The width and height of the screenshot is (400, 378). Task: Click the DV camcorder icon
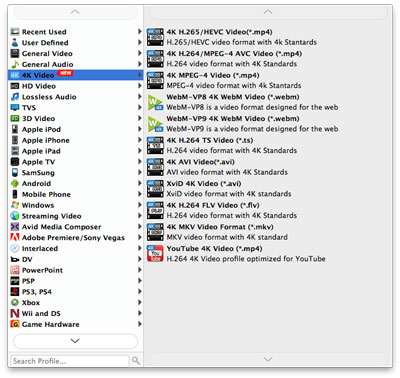[x=15, y=259]
